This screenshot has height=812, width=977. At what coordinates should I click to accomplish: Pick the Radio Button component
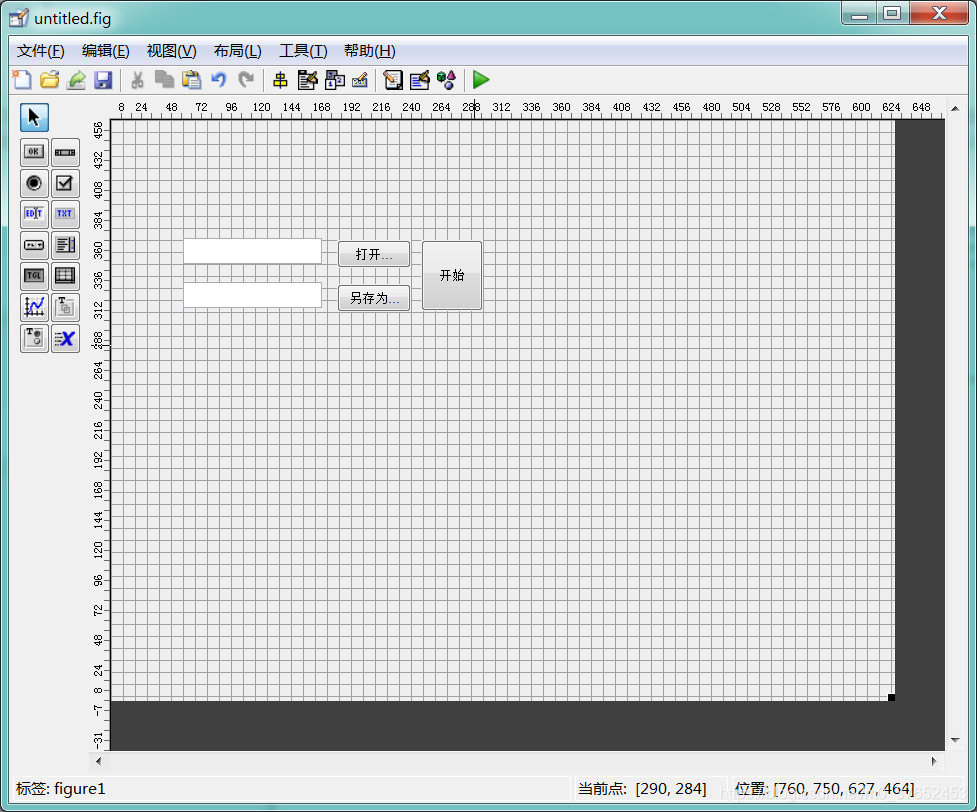34,183
